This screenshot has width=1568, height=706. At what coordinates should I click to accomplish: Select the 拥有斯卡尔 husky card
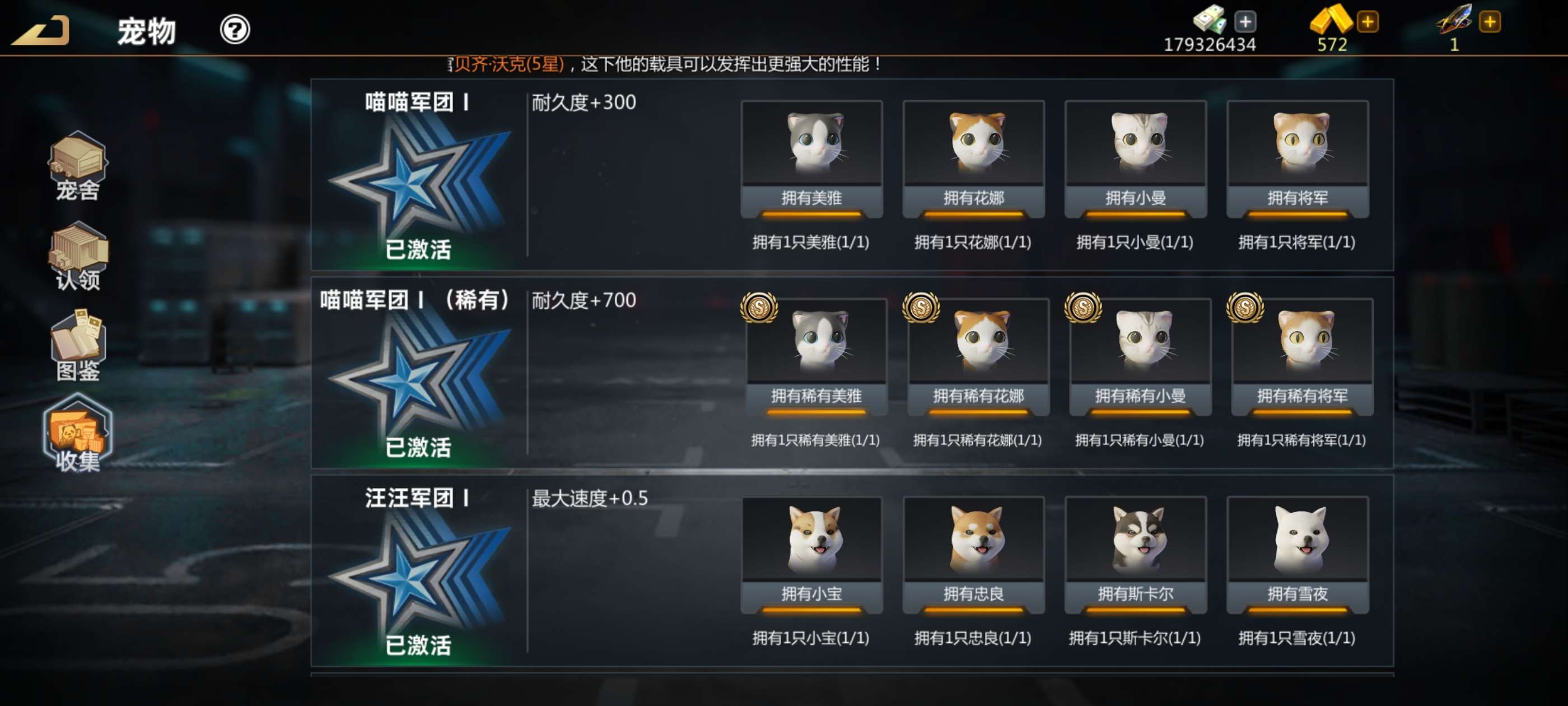(x=1135, y=555)
